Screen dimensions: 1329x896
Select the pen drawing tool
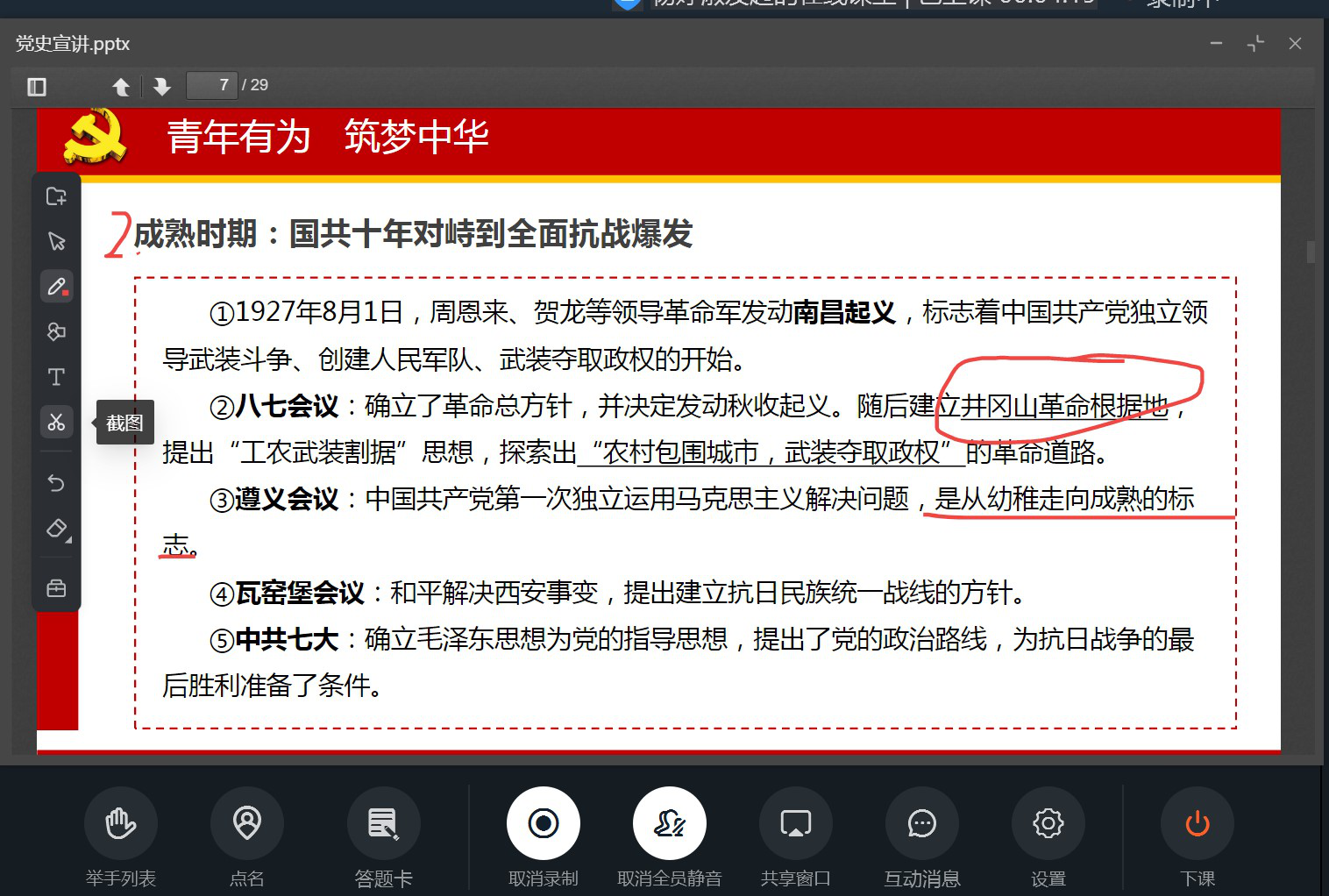tap(56, 287)
